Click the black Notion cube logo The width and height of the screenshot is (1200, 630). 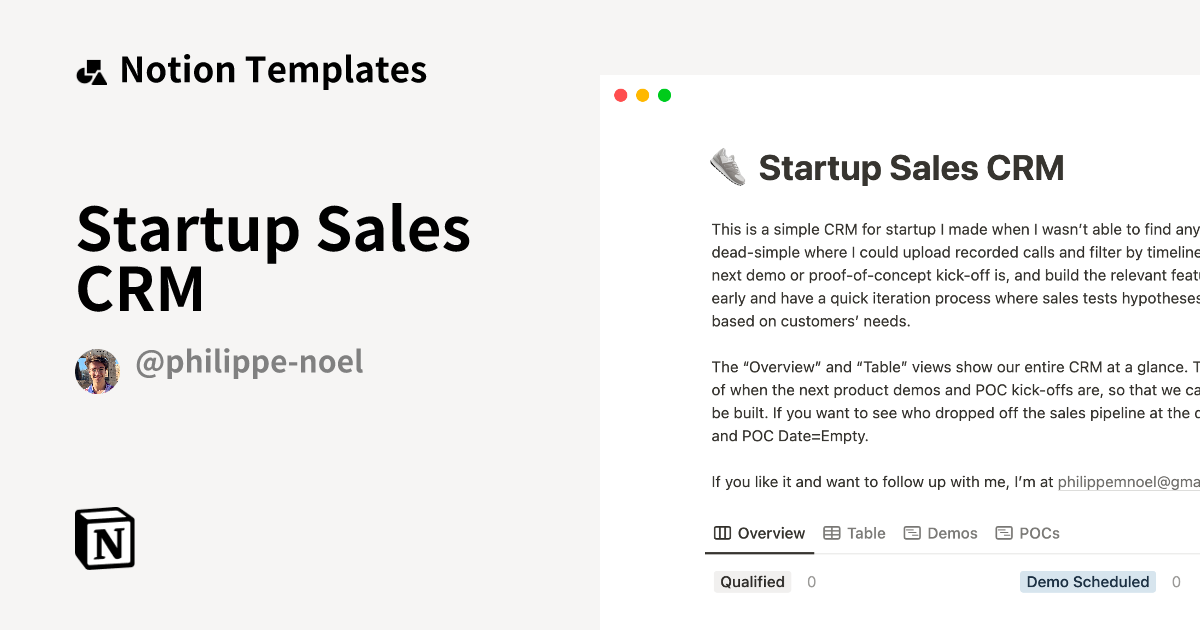pyautogui.click(x=105, y=538)
